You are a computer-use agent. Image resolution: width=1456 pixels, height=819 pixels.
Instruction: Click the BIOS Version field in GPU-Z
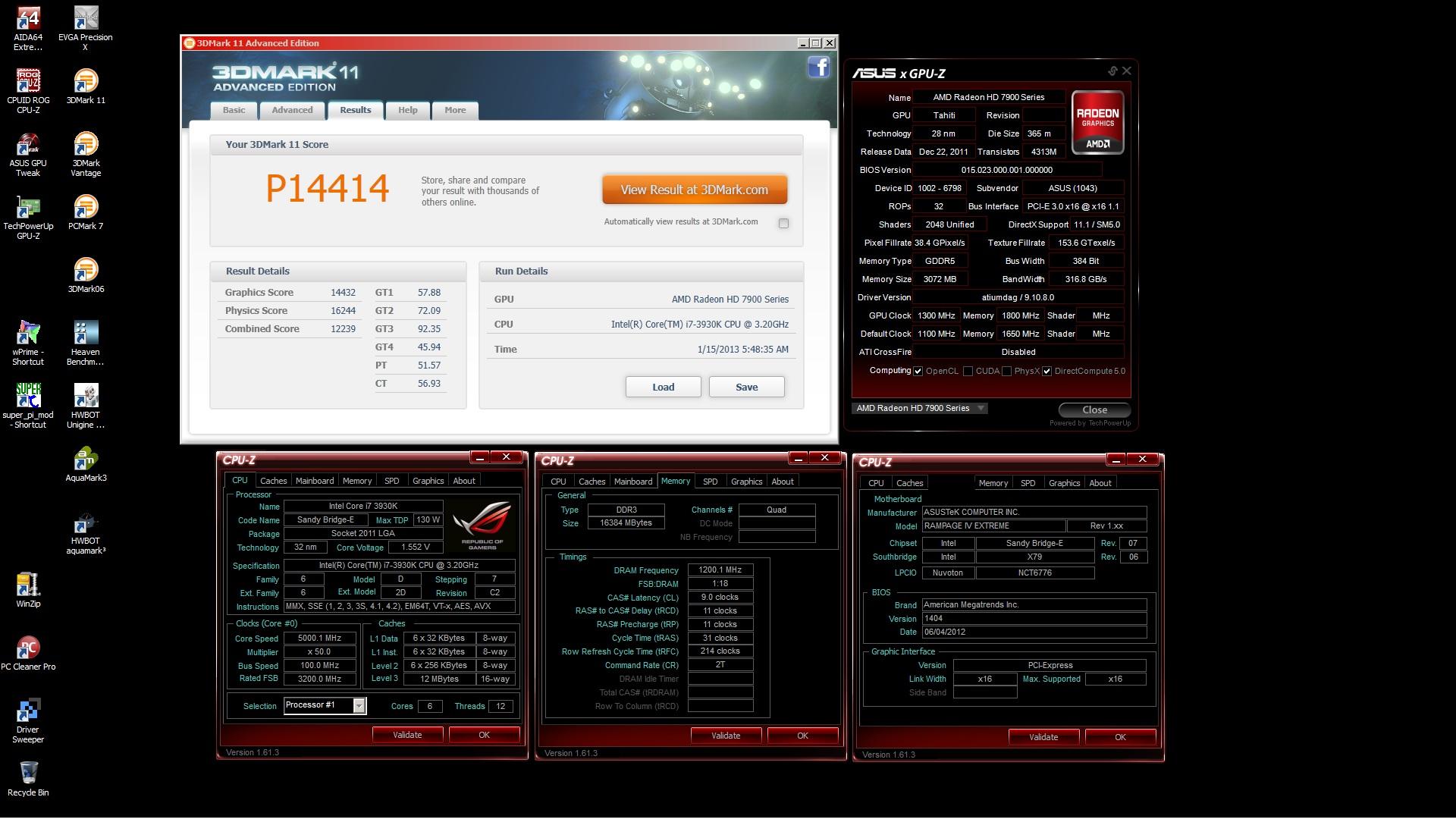point(1006,170)
